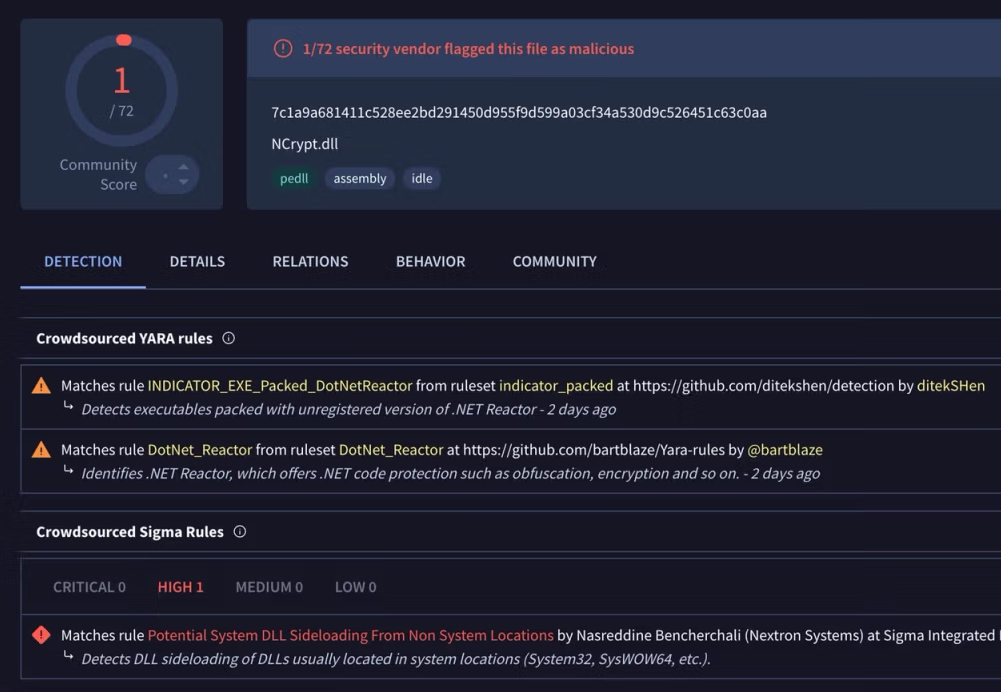Open the indicator_packed ruleset link
The width and height of the screenshot is (1001, 692).
coord(556,386)
